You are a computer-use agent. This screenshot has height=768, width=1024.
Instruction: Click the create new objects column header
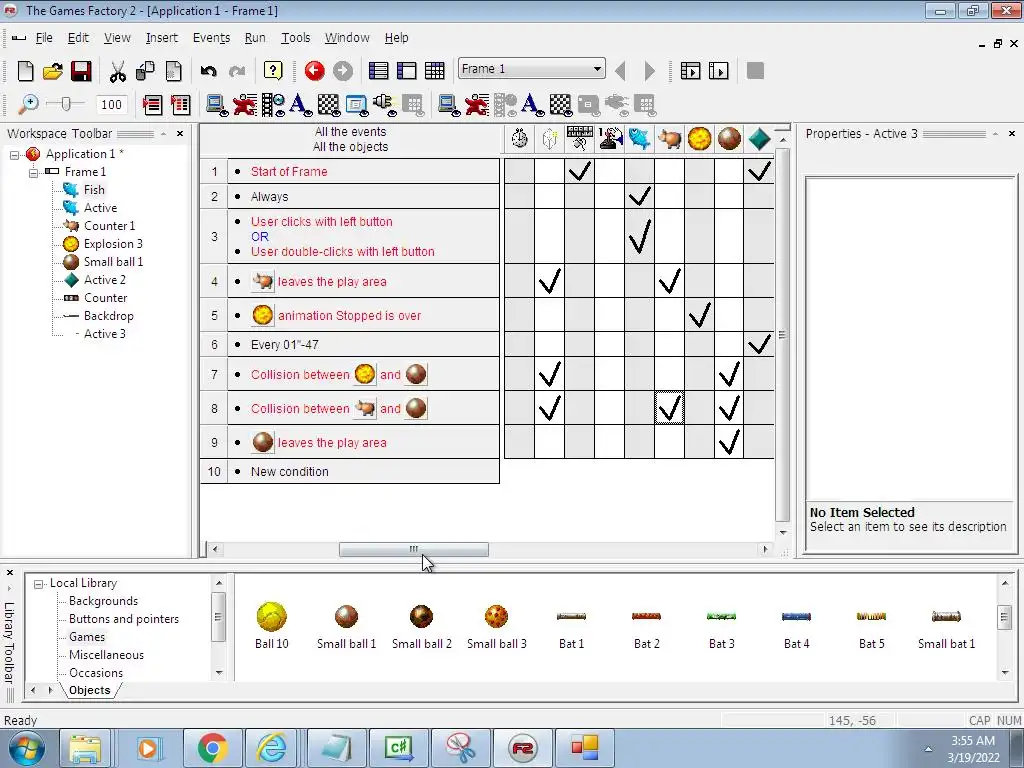point(550,138)
